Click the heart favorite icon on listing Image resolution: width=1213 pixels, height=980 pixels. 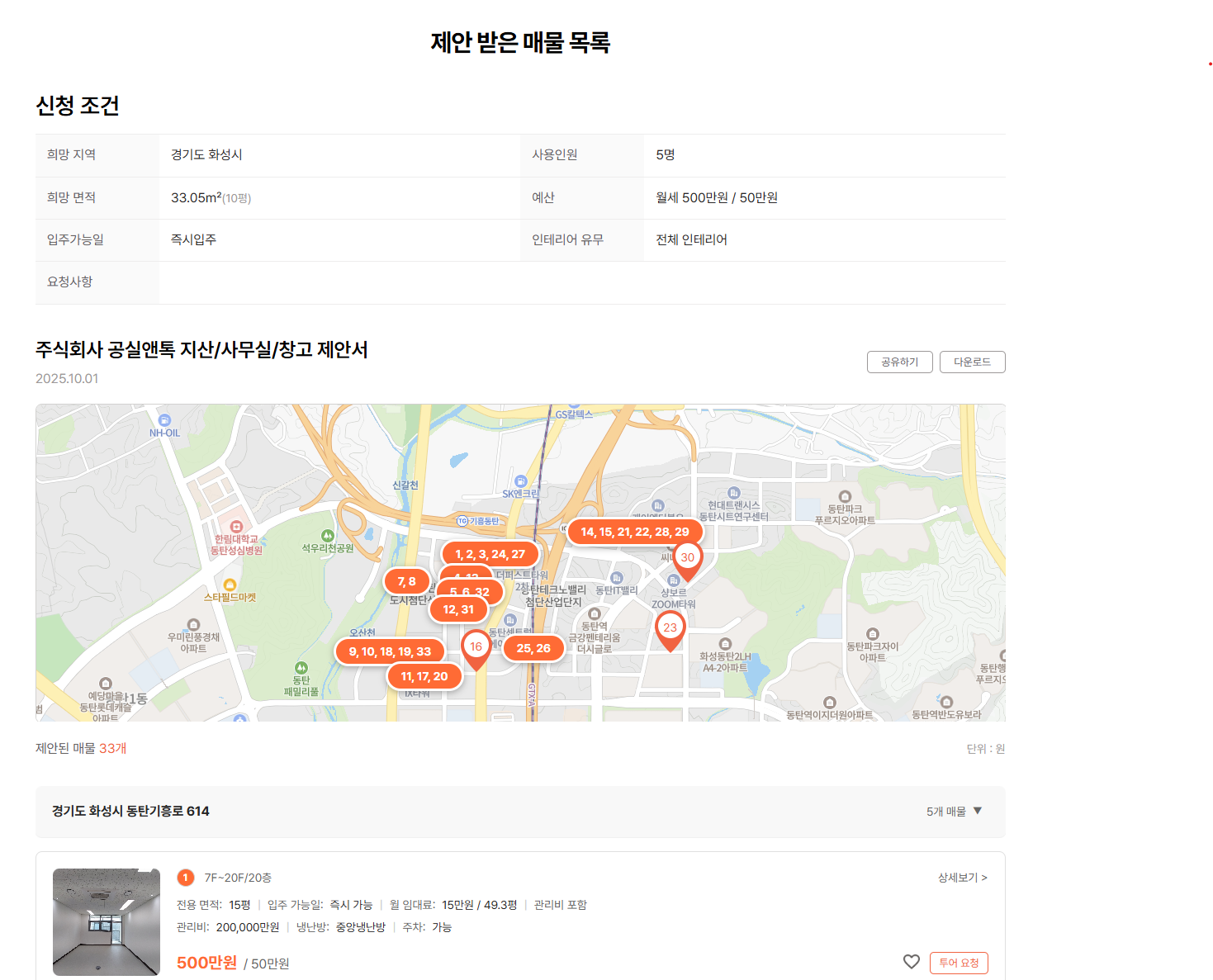point(911,962)
